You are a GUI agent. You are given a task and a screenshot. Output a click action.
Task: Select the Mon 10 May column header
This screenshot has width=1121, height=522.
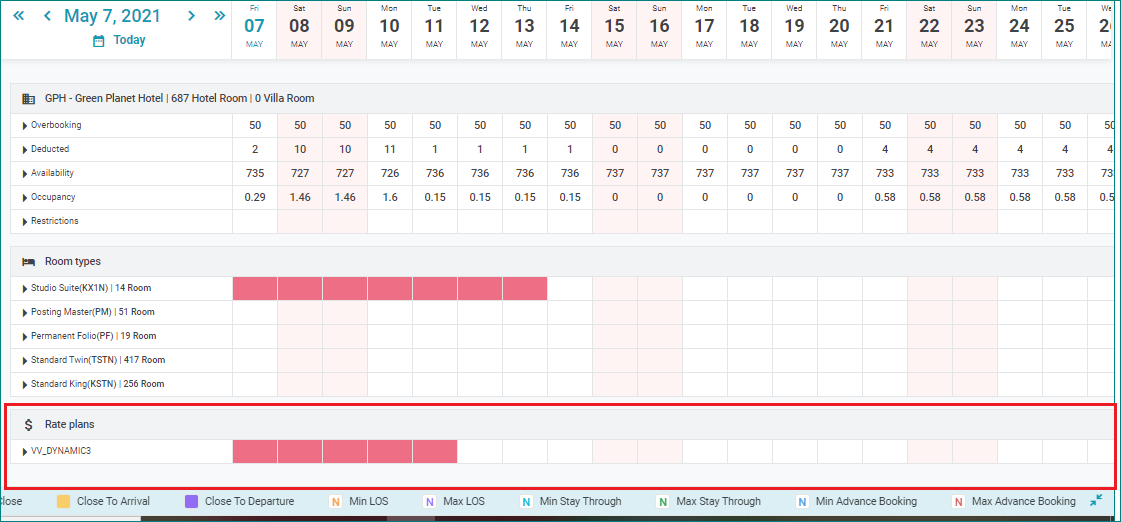[389, 28]
